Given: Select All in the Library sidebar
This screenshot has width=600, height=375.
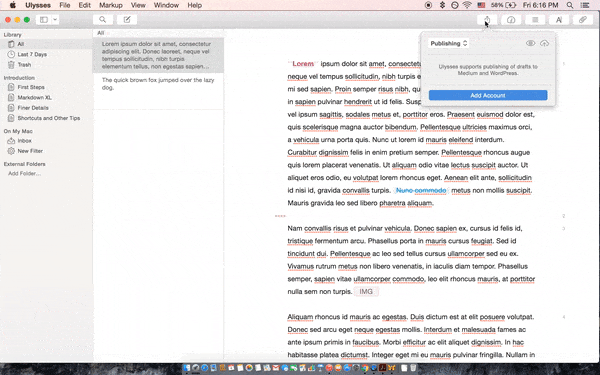Looking at the screenshot, I should coord(46,44).
